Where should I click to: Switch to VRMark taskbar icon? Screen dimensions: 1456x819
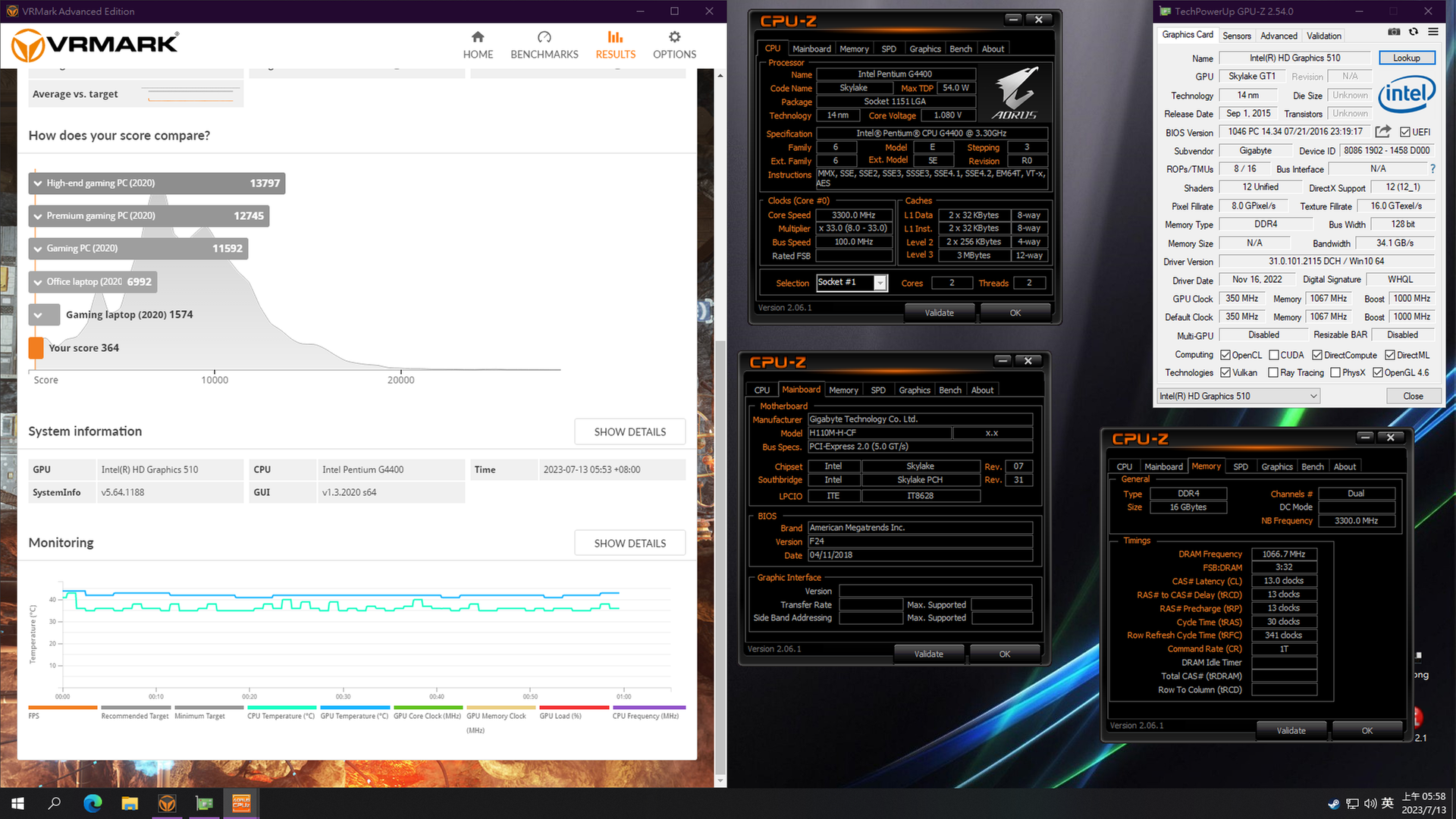(x=167, y=803)
